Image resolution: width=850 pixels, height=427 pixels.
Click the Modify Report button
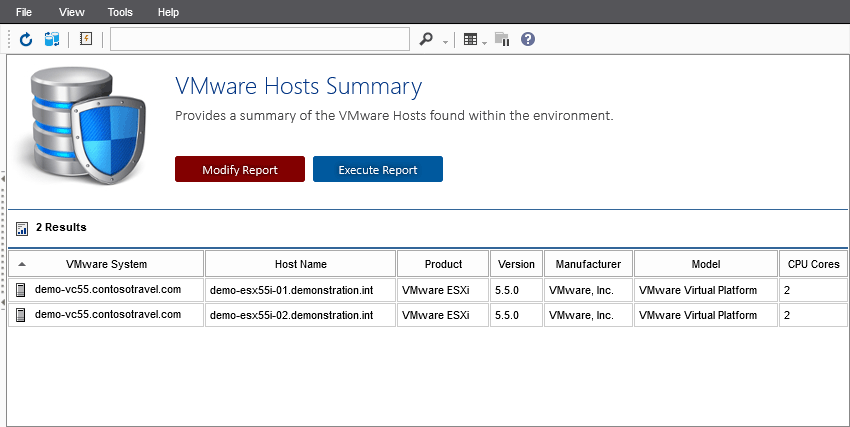click(x=240, y=169)
